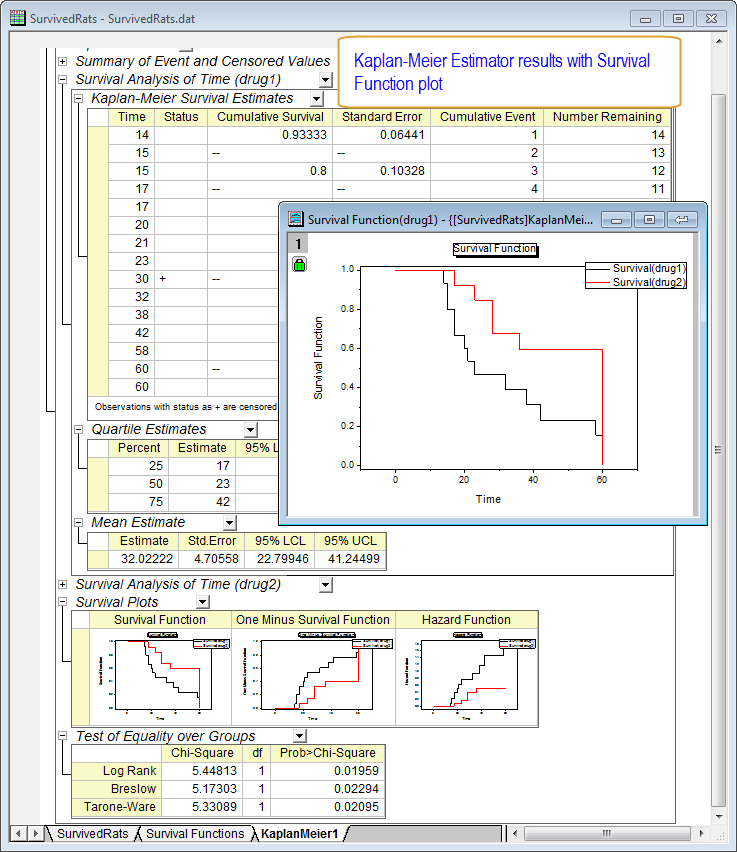Open dropdown next to Kaplan-Meier Survival Estimates
The height and width of the screenshot is (852, 737).
pyautogui.click(x=316, y=99)
